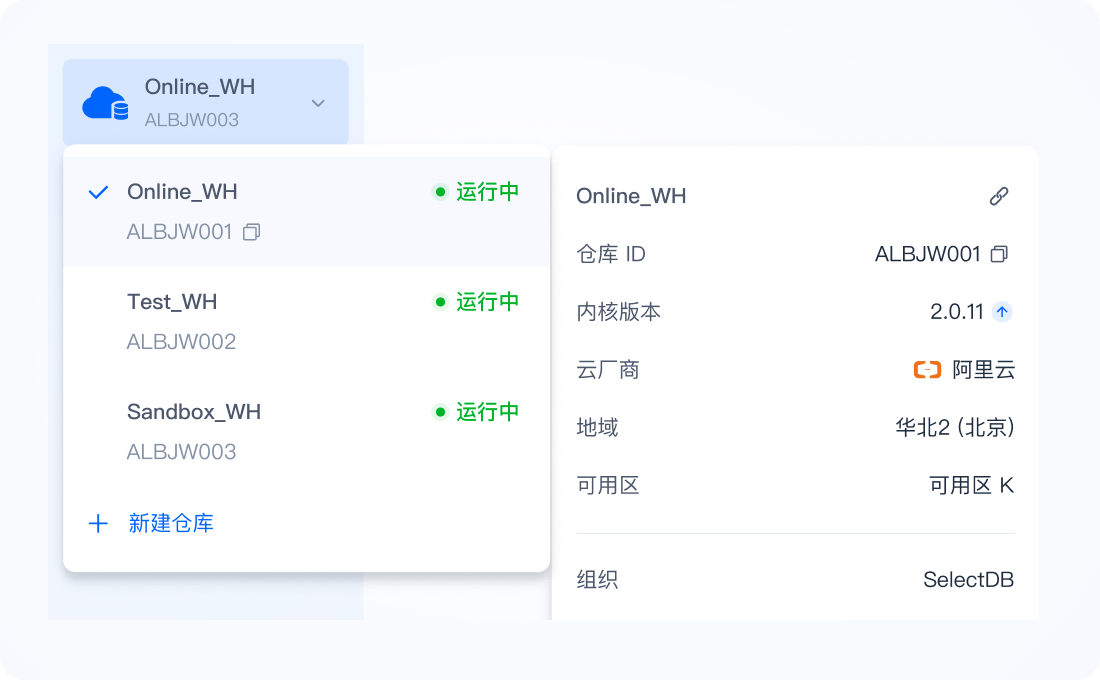Screen dimensions: 1100x680
Task: Click the plus icon before 新建仓库
Action: click(x=98, y=523)
